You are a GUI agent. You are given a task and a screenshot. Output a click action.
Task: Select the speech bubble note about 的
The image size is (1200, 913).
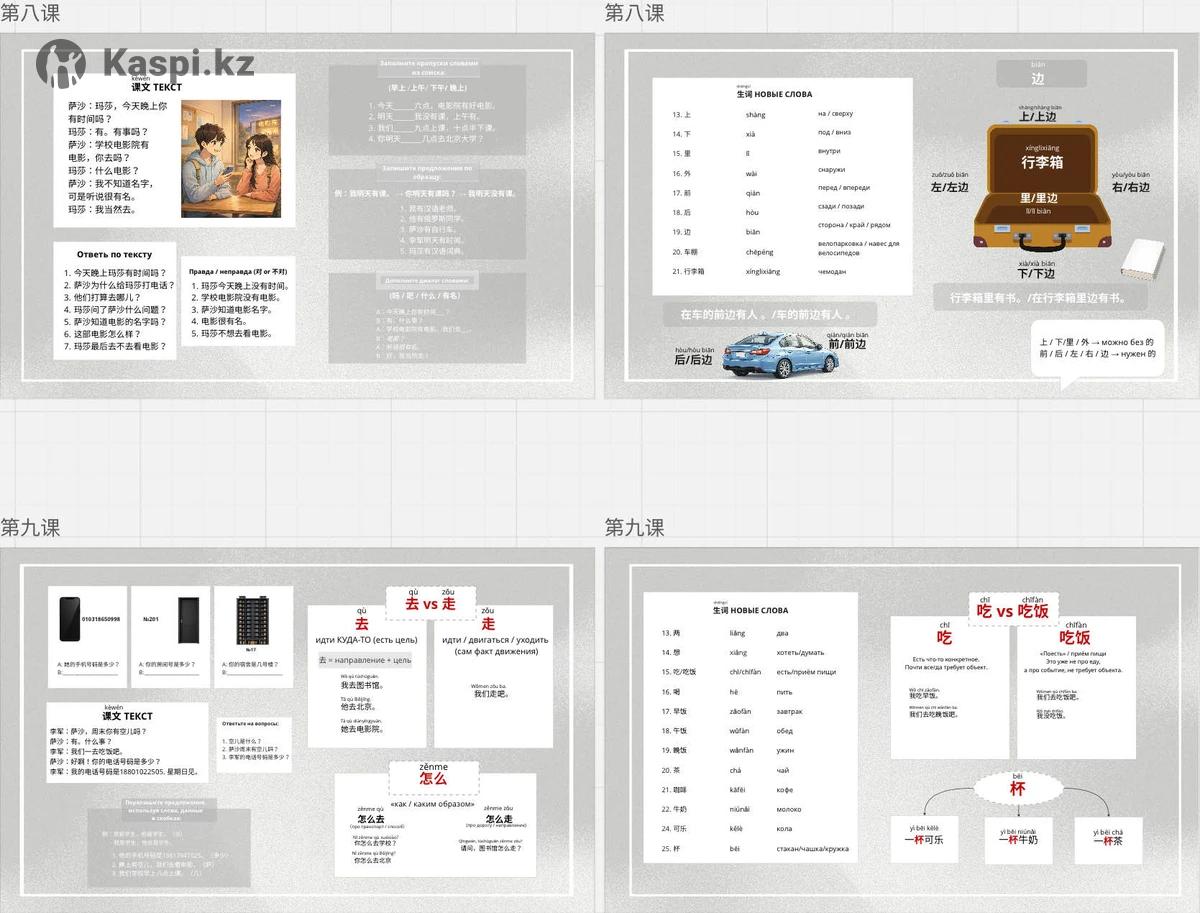pyautogui.click(x=1097, y=348)
